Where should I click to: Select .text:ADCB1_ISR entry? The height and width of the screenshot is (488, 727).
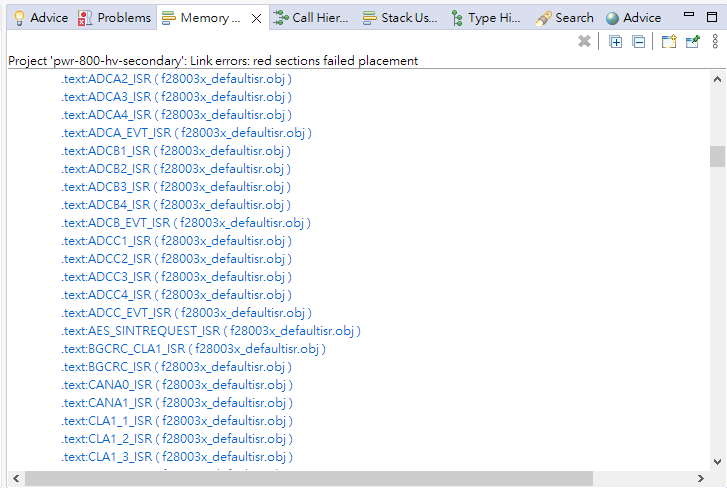tap(176, 151)
